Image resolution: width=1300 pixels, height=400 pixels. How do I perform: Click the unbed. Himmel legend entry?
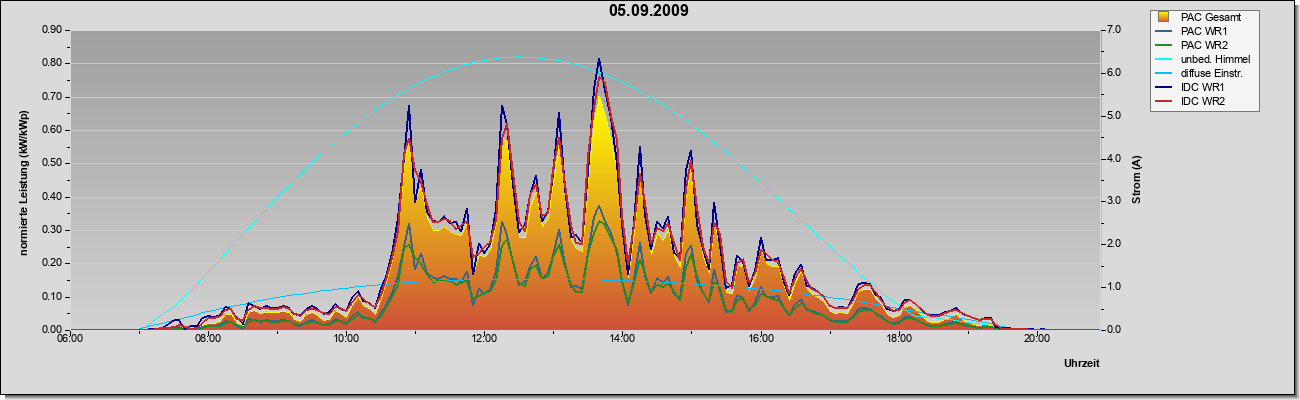tap(1203, 59)
